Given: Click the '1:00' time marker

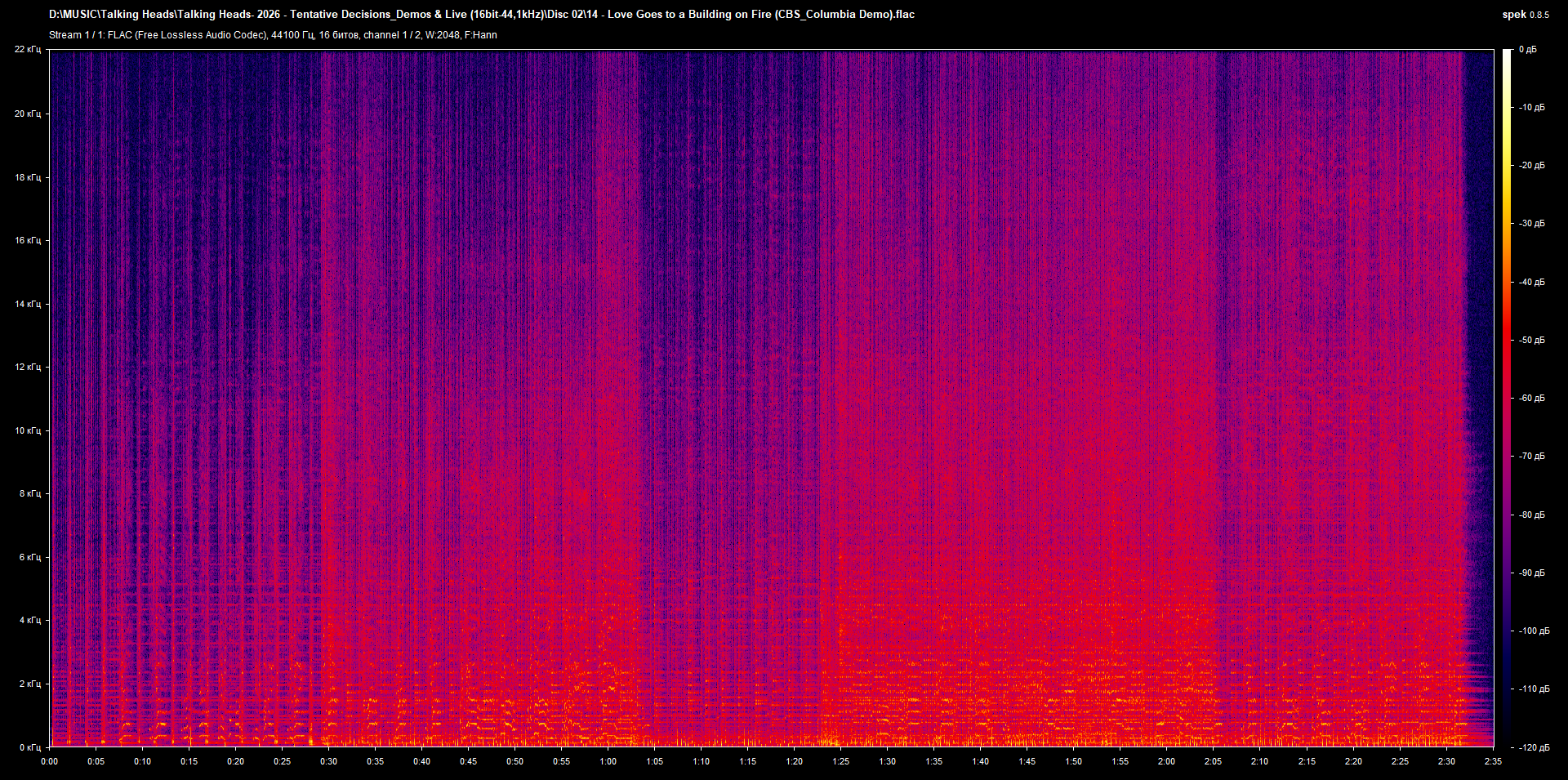Looking at the screenshot, I should [x=609, y=760].
